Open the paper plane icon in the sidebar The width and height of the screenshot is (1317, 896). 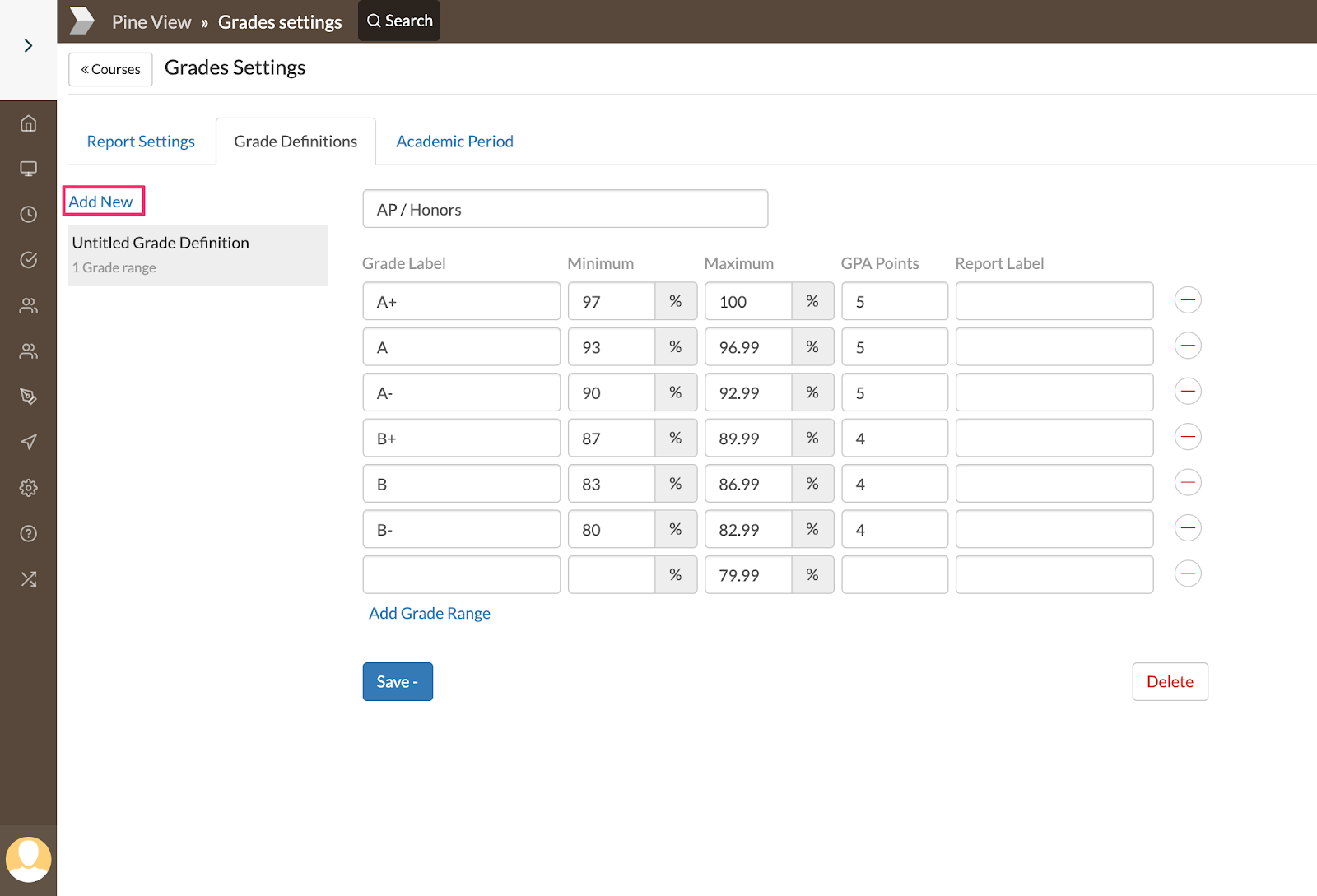tap(28, 443)
